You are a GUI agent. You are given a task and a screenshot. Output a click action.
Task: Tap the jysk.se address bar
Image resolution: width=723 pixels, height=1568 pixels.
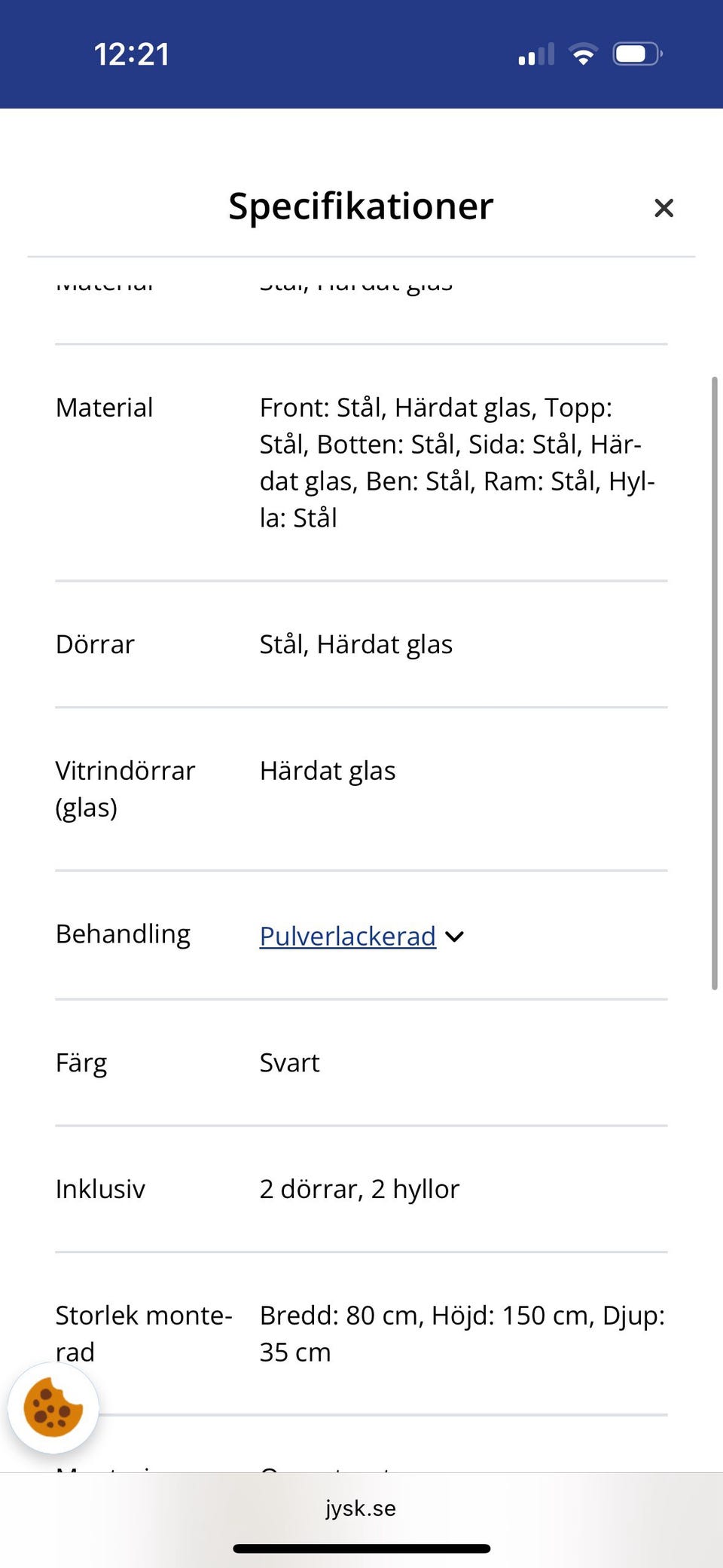click(361, 1508)
